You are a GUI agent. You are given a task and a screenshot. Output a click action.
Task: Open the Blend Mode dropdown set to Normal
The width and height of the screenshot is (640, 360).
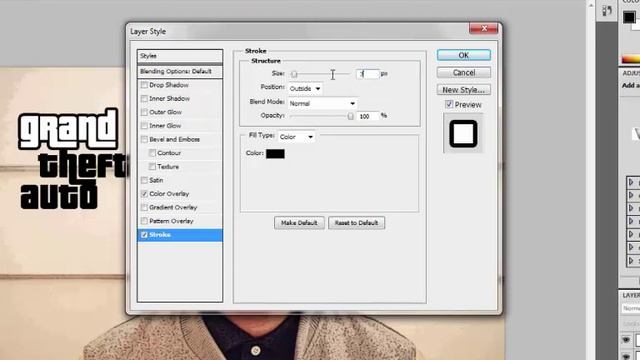pyautogui.click(x=322, y=104)
